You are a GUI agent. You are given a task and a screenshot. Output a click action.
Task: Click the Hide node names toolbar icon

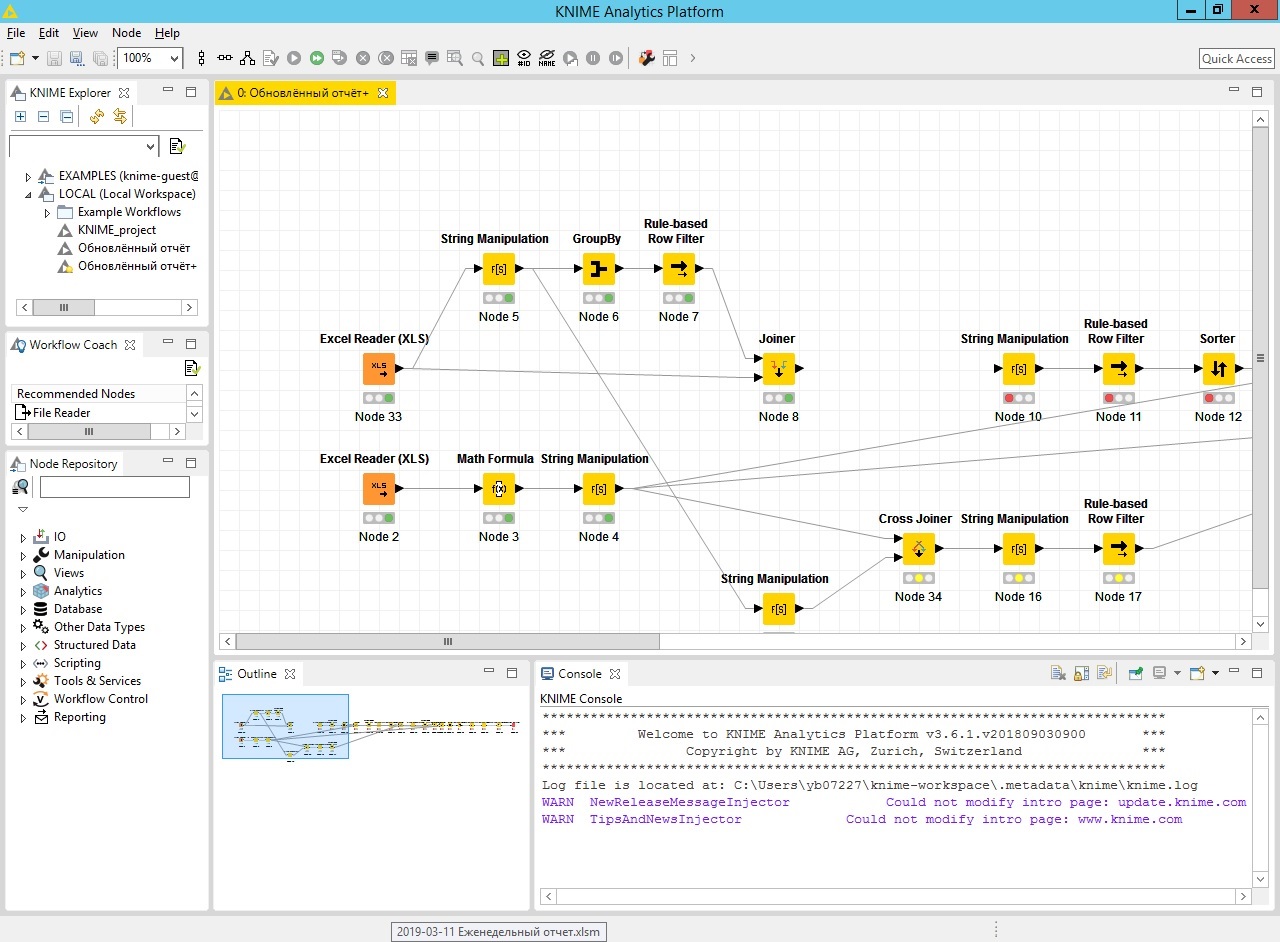[x=547, y=59]
